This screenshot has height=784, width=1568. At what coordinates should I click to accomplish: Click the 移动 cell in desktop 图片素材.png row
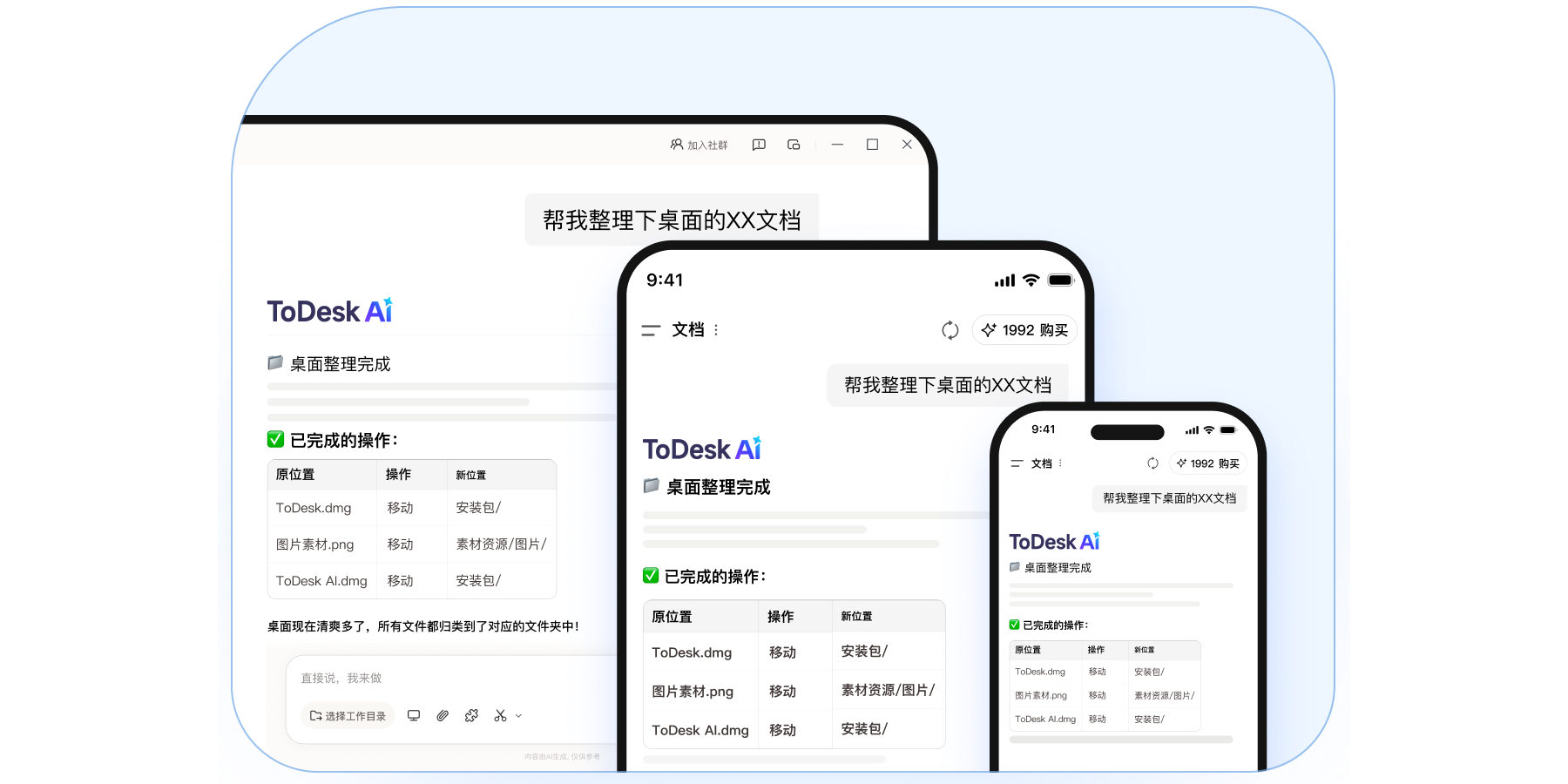tap(400, 544)
